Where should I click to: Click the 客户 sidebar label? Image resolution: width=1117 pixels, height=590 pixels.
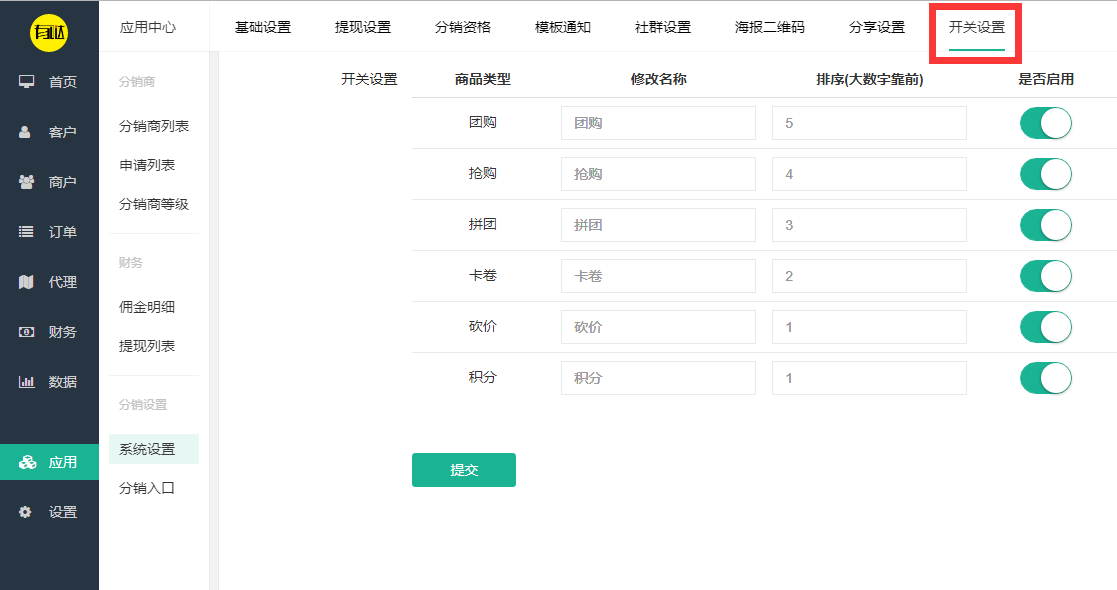(x=63, y=133)
